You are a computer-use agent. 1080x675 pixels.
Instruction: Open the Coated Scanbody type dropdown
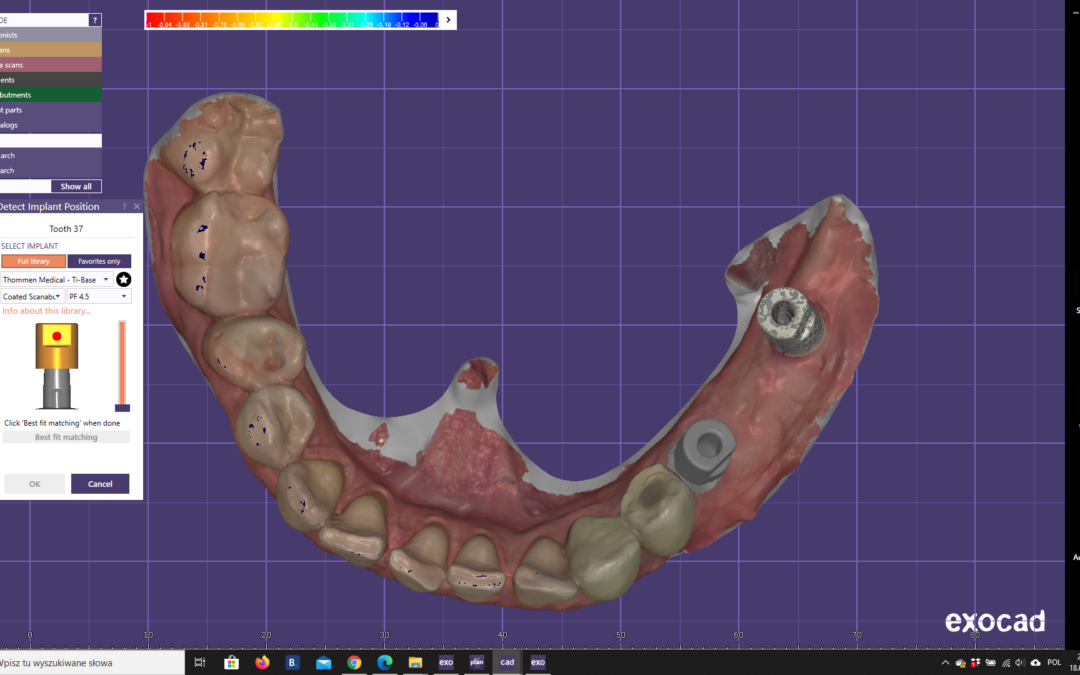tap(32, 296)
